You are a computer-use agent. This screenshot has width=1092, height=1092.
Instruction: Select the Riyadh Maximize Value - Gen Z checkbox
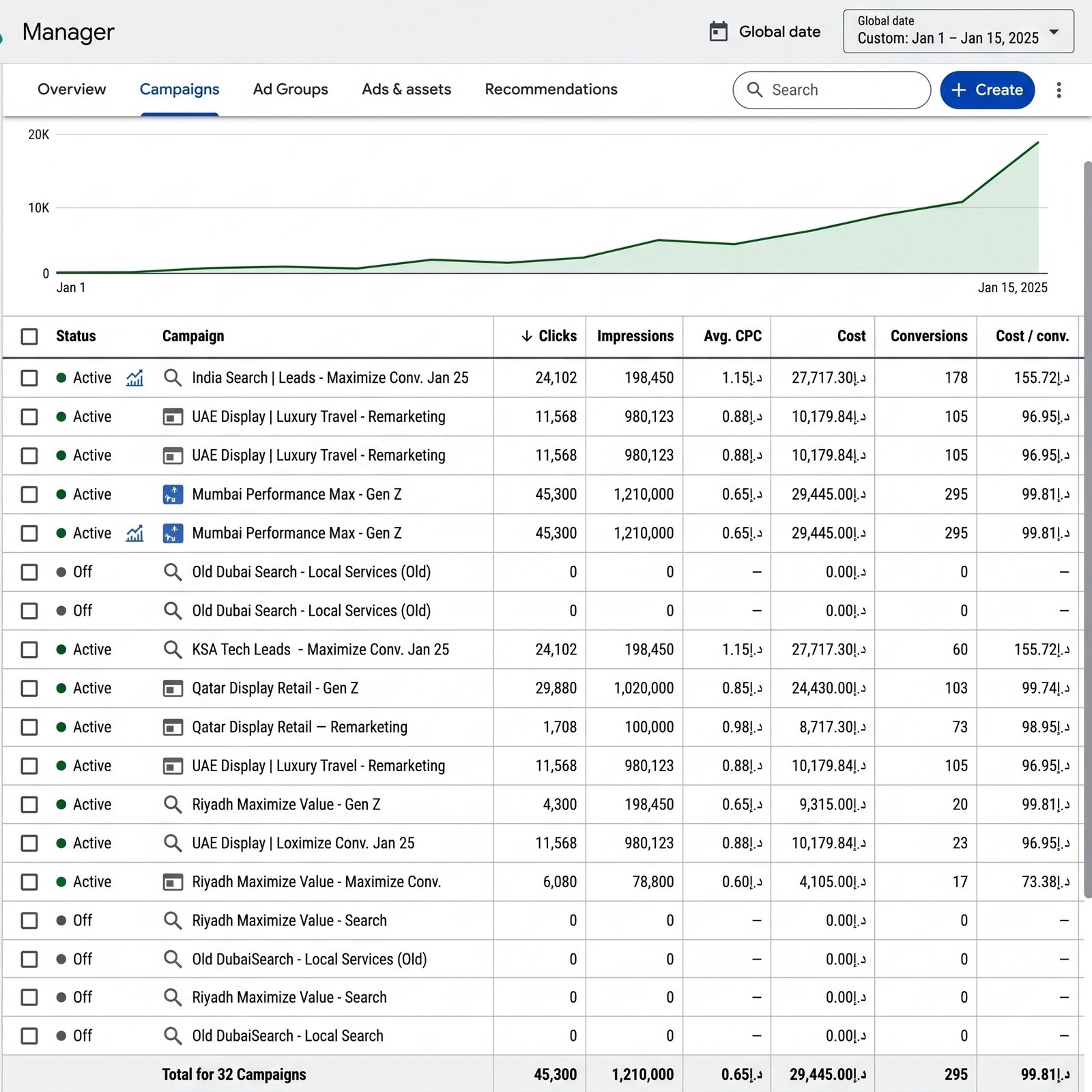(29, 804)
